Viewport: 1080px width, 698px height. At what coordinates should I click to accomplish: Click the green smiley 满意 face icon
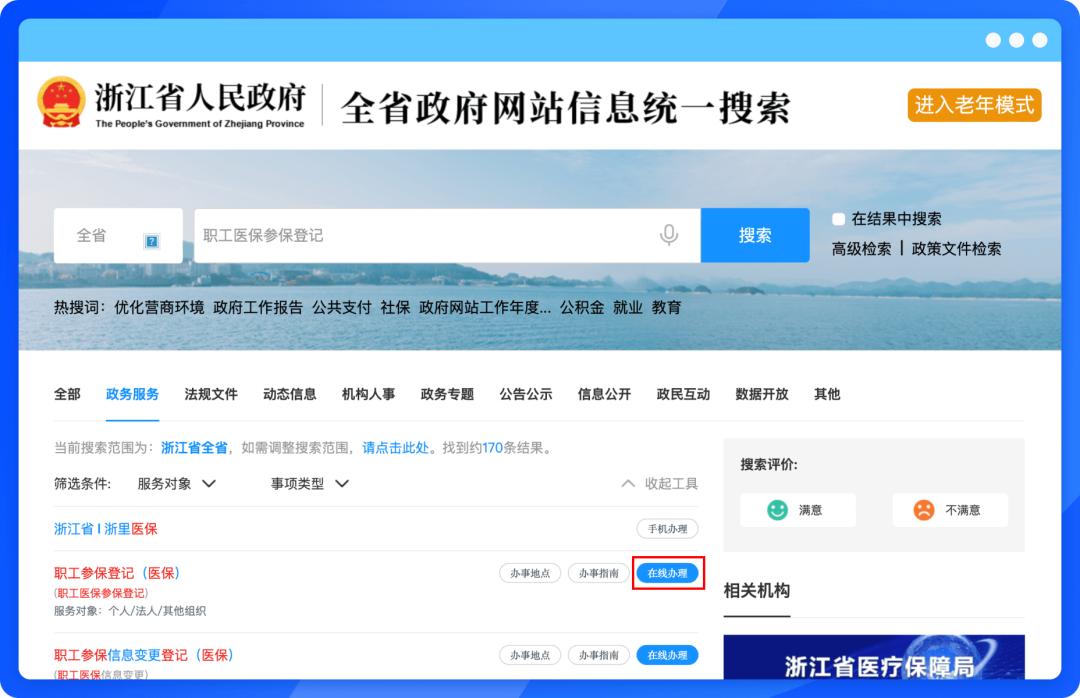coord(777,510)
